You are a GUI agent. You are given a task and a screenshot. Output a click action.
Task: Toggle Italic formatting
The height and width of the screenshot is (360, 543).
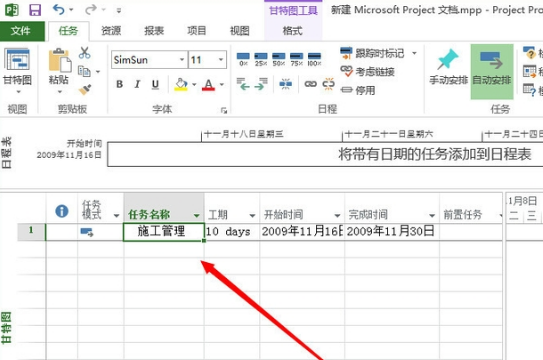coord(137,84)
